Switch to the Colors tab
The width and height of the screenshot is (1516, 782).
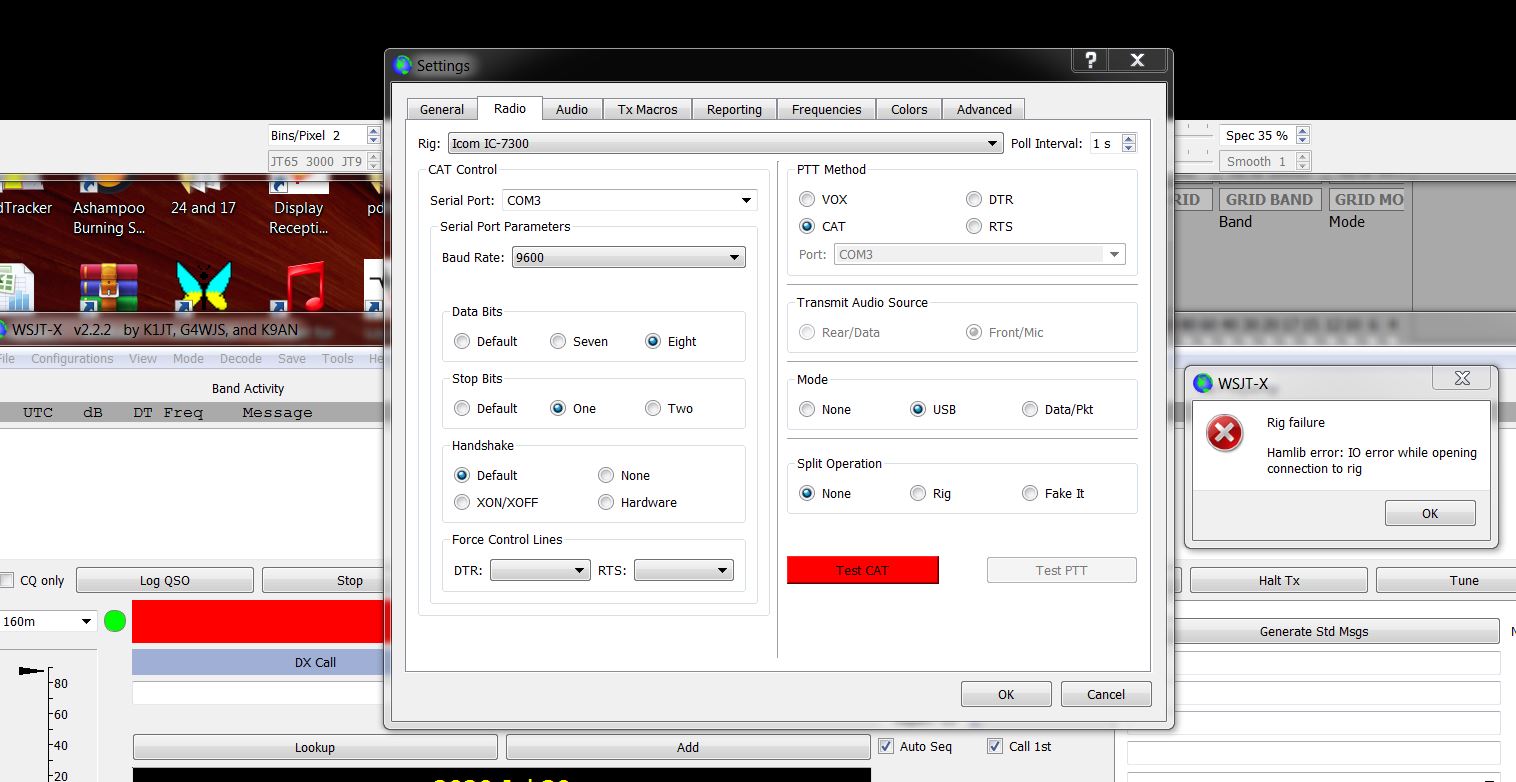(x=909, y=109)
